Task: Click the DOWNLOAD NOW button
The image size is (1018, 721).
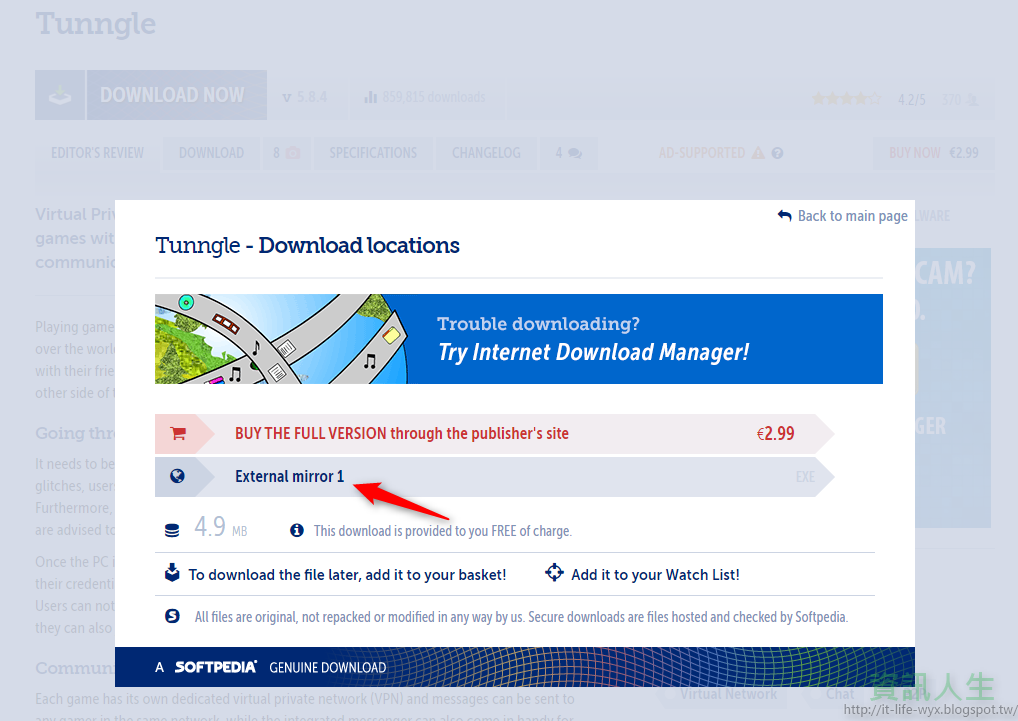Action: click(177, 95)
